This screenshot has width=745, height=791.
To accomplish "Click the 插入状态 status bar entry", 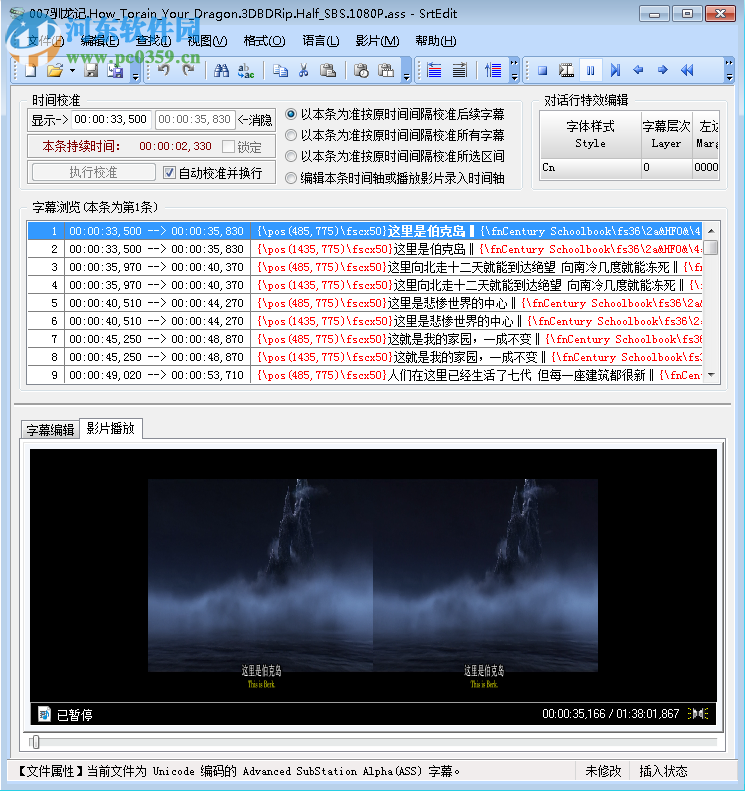I will pyautogui.click(x=663, y=771).
